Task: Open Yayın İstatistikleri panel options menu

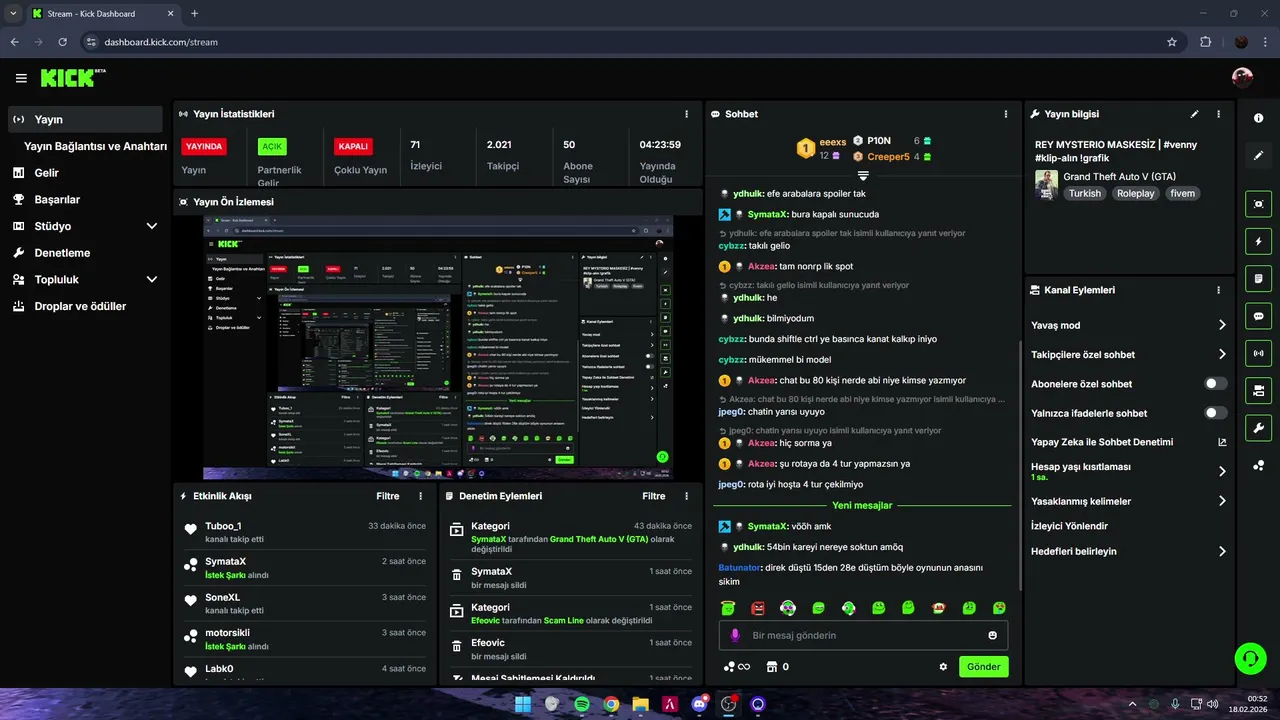Action: click(x=686, y=114)
